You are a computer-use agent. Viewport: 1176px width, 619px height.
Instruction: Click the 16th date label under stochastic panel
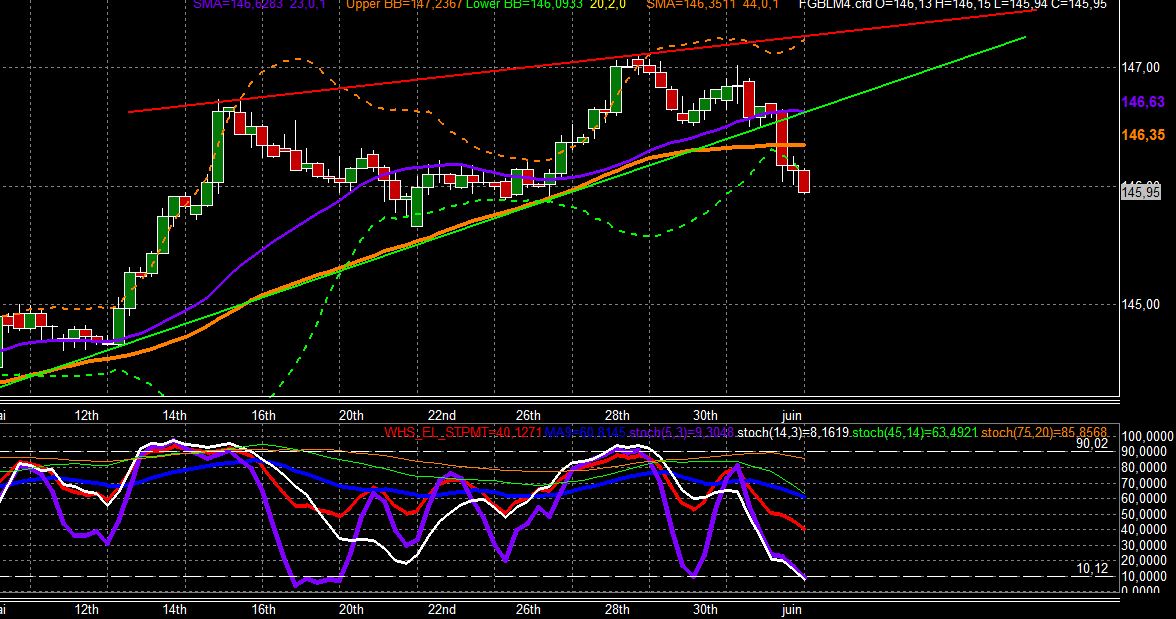coord(263,609)
